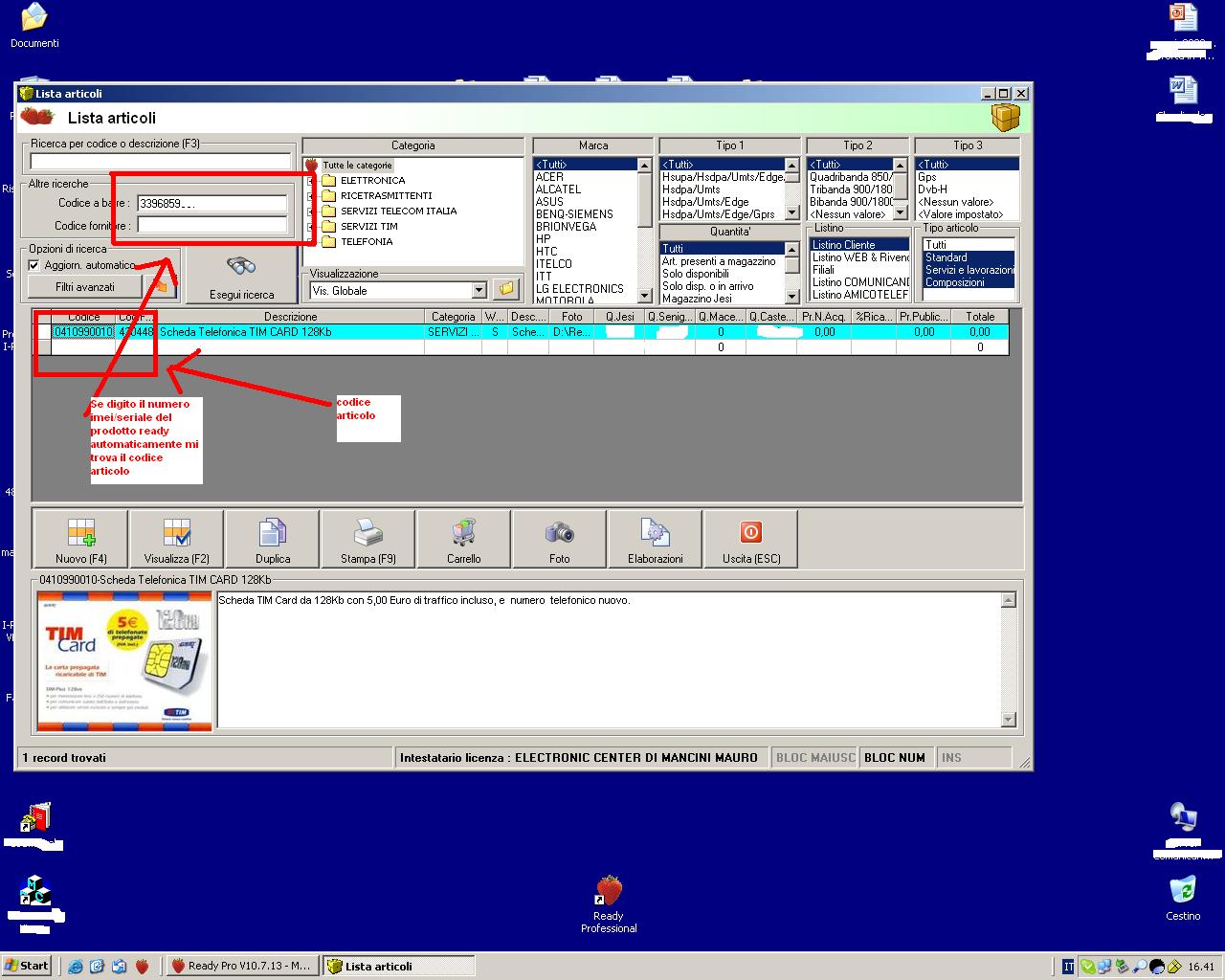Select Gps in Tipo 3 list
1225x980 pixels.
[926, 177]
